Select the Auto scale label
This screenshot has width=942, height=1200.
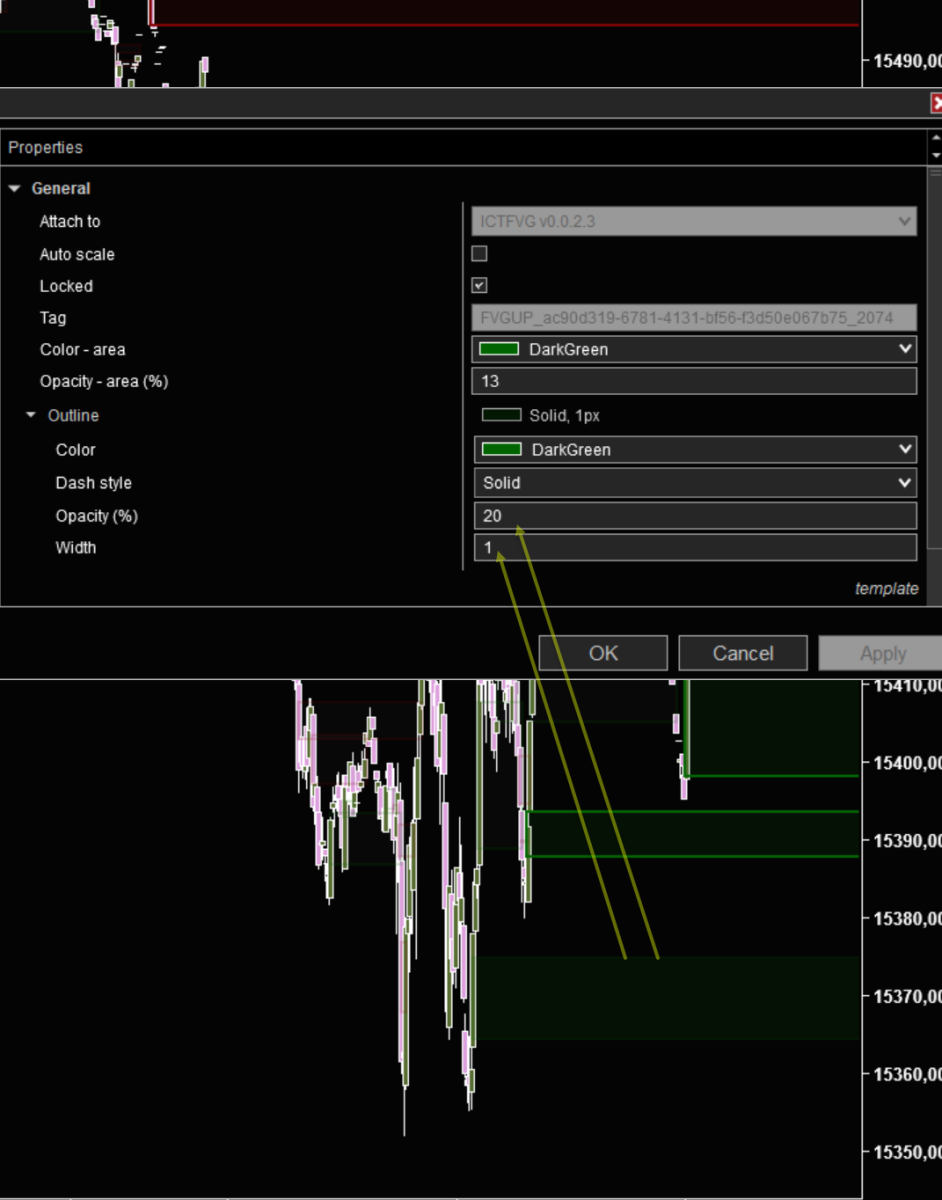pos(77,254)
